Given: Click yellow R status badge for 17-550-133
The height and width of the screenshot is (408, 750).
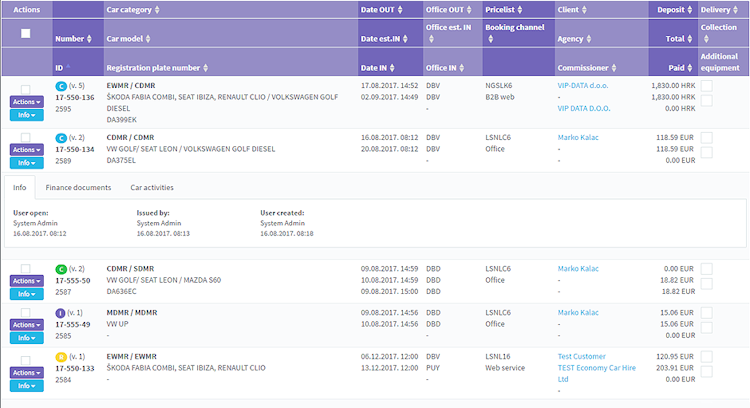Looking at the screenshot, I should click(x=61, y=357).
